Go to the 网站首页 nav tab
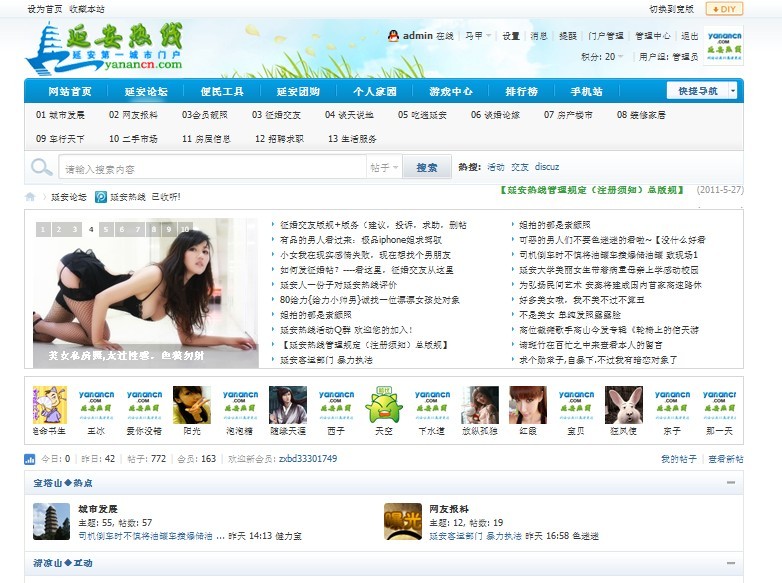 [70, 92]
